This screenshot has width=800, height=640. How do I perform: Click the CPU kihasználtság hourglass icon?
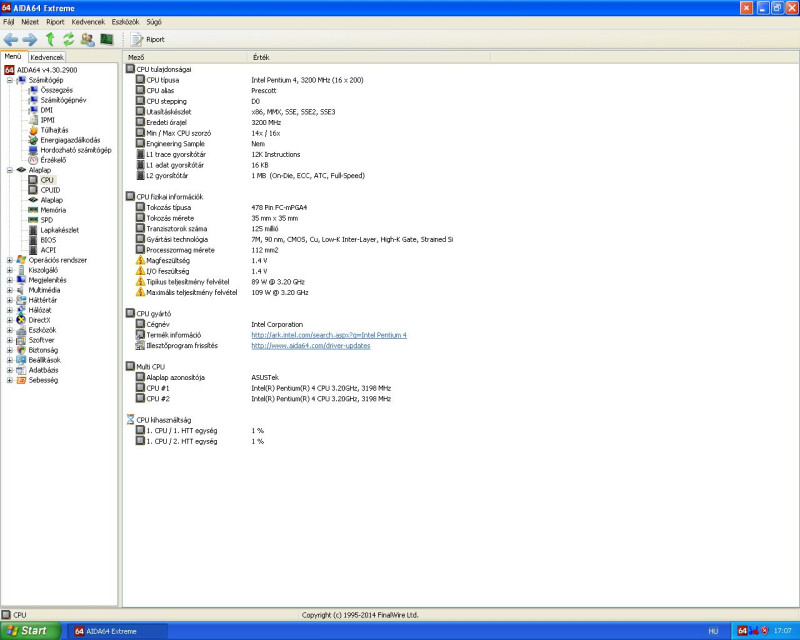coord(130,420)
